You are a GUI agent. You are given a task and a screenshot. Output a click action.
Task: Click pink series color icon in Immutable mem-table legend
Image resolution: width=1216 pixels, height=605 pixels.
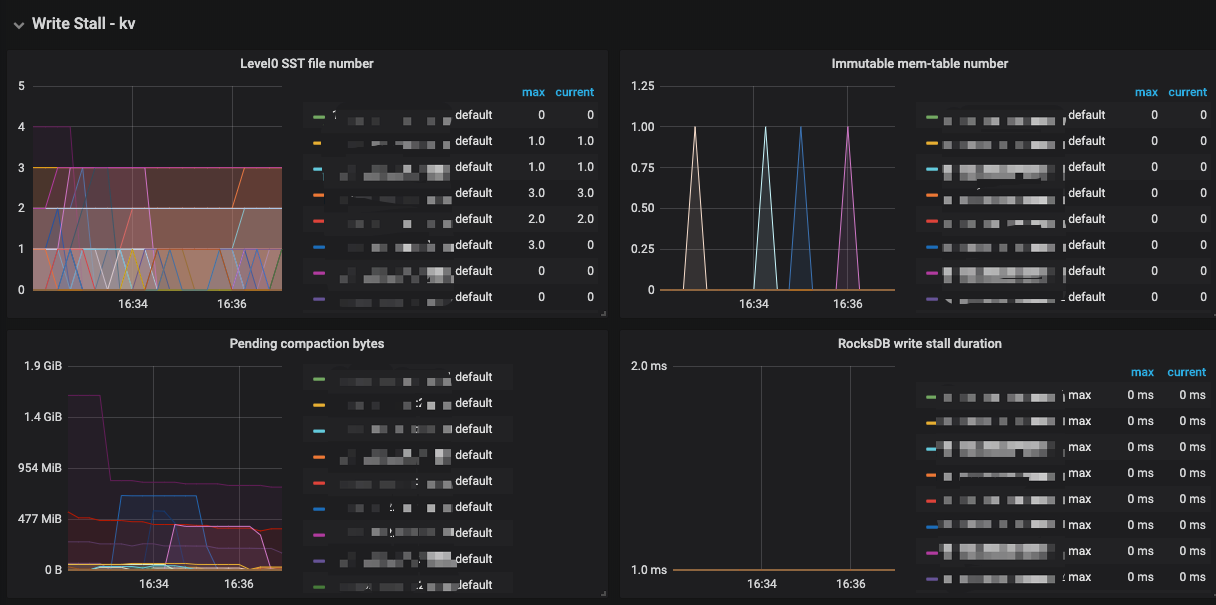tap(932, 272)
